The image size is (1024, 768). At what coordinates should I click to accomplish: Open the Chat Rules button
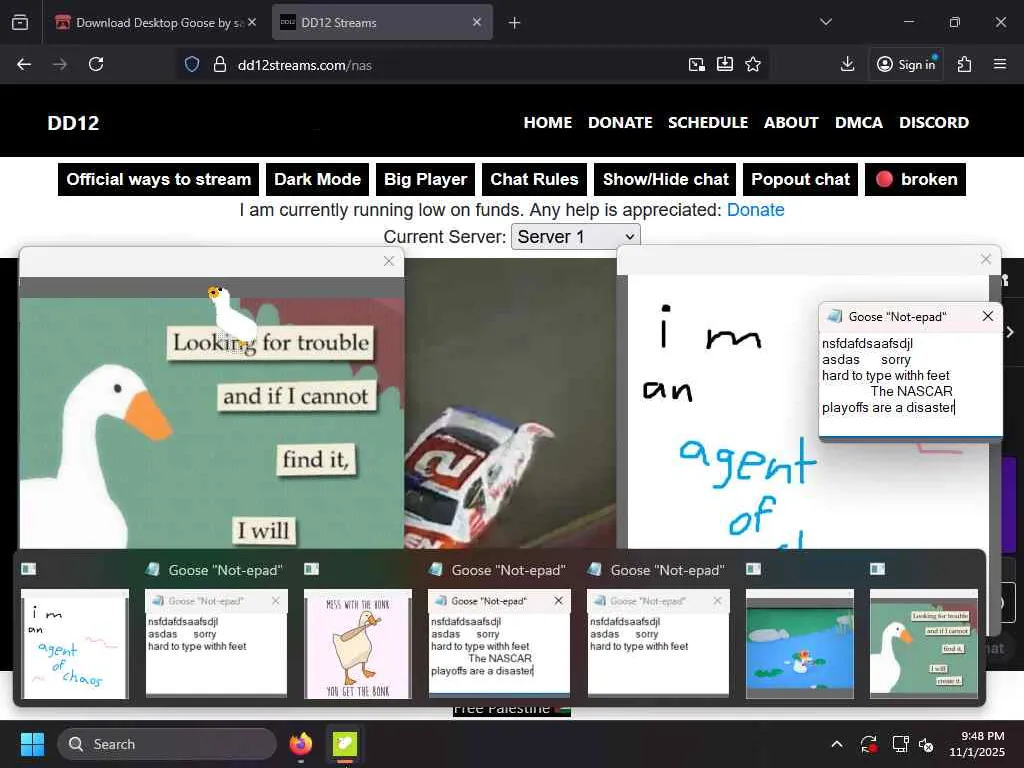(x=534, y=180)
